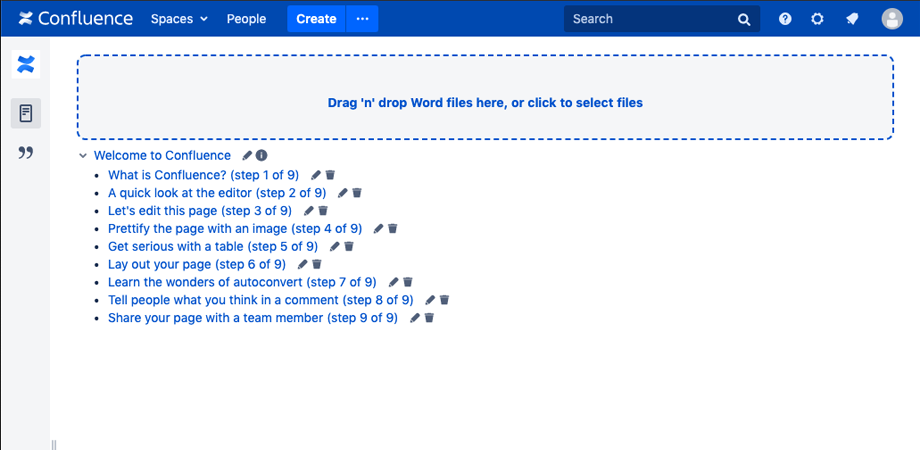Open the Spaces dropdown menu
Image resolution: width=920 pixels, height=450 pixels.
180,19
